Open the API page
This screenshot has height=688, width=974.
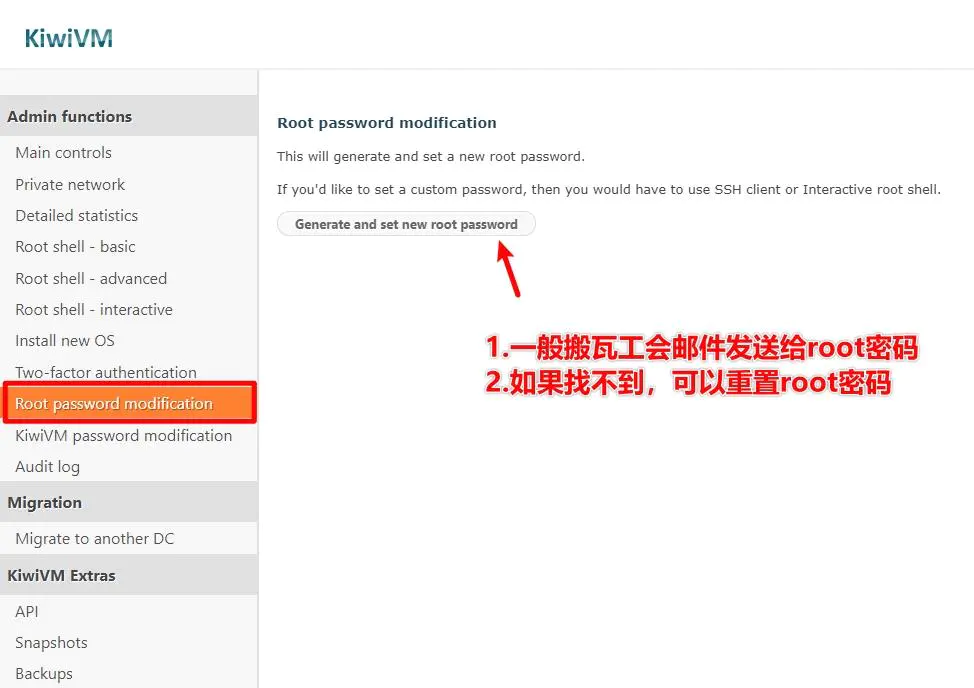click(x=27, y=612)
